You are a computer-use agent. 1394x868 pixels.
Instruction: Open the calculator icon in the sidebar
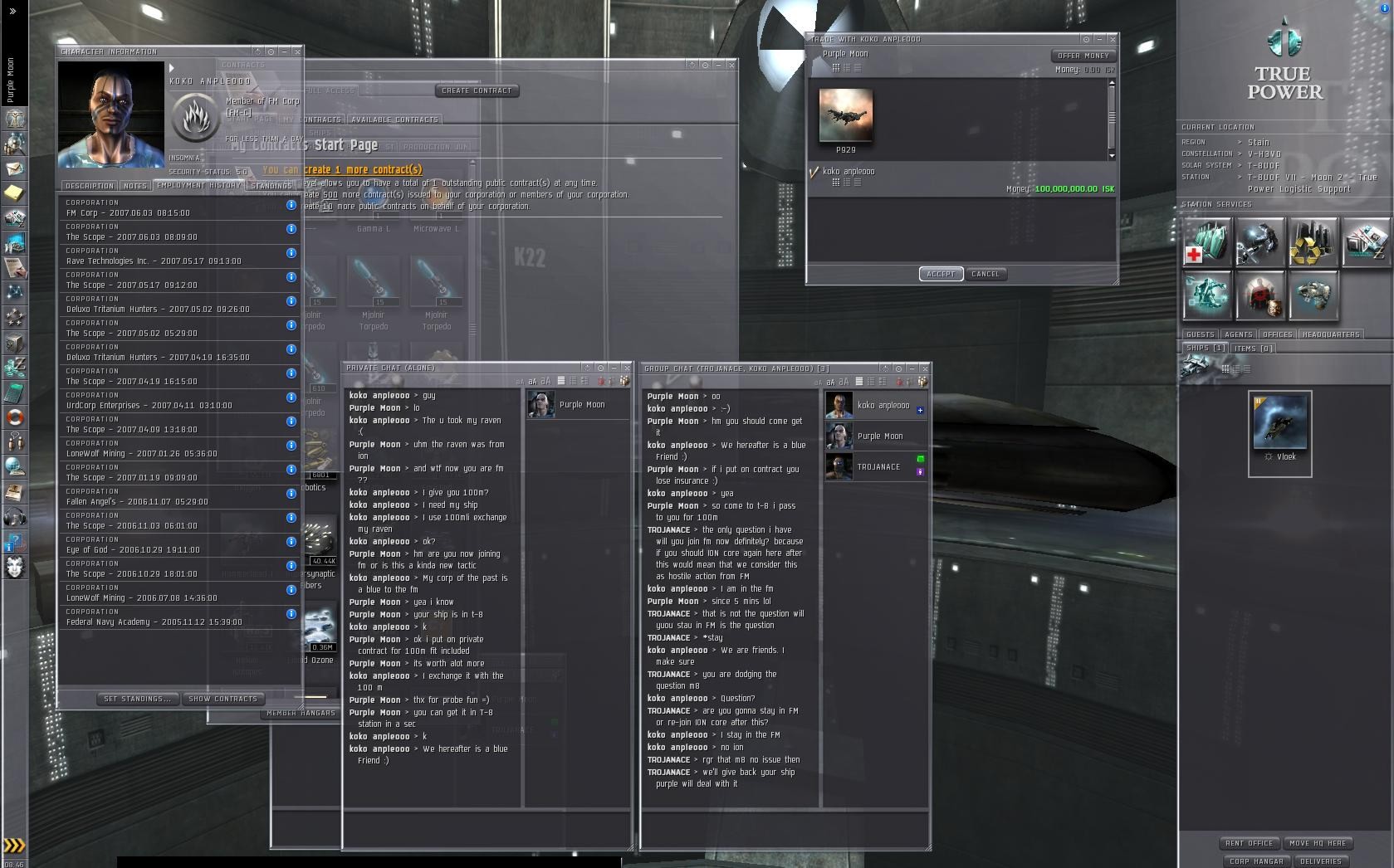pyautogui.click(x=14, y=393)
